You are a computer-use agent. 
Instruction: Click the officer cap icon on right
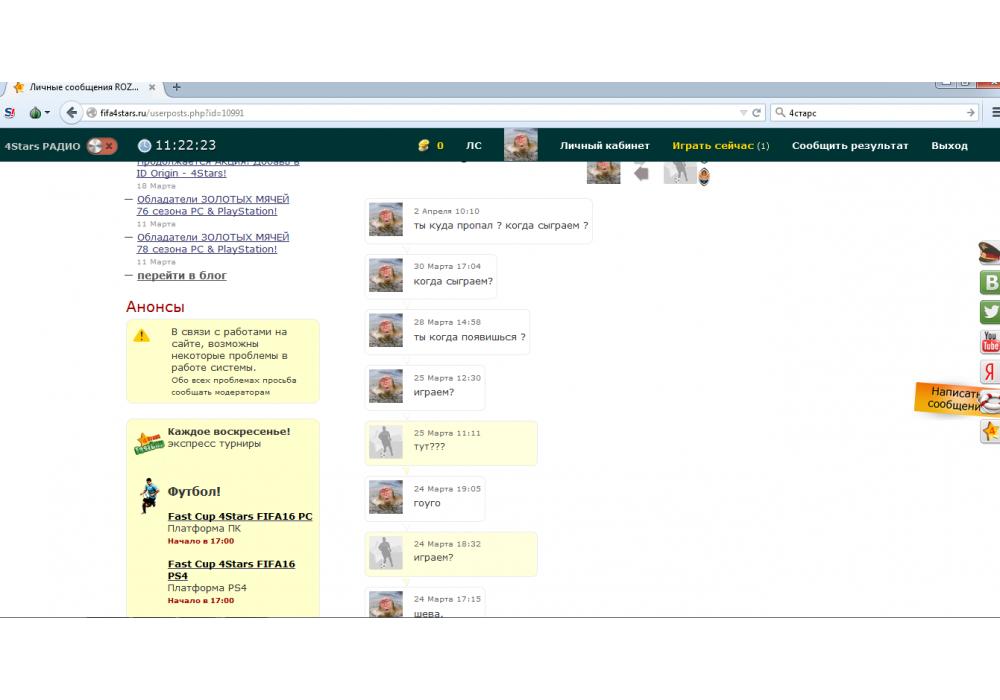(x=989, y=253)
